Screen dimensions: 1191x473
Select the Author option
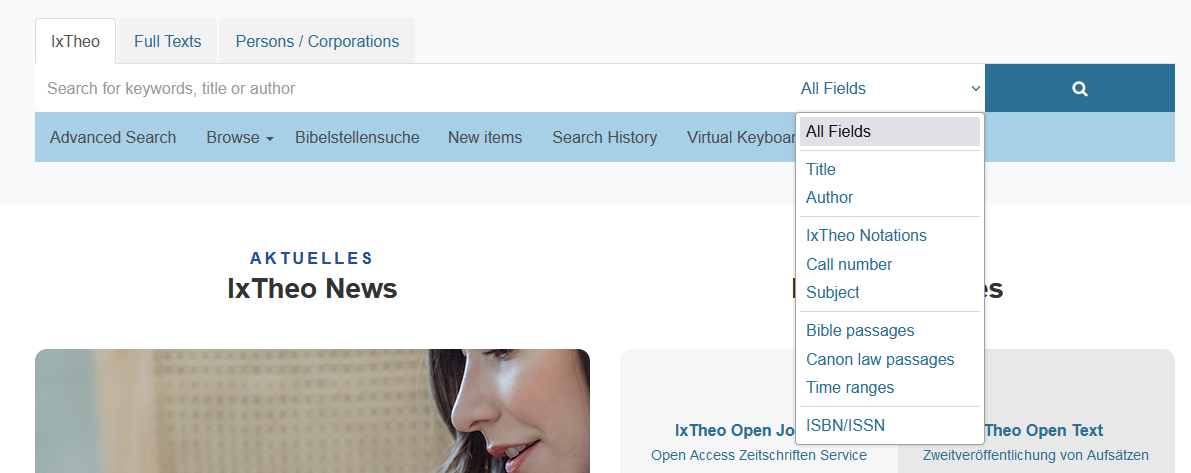coord(889,197)
